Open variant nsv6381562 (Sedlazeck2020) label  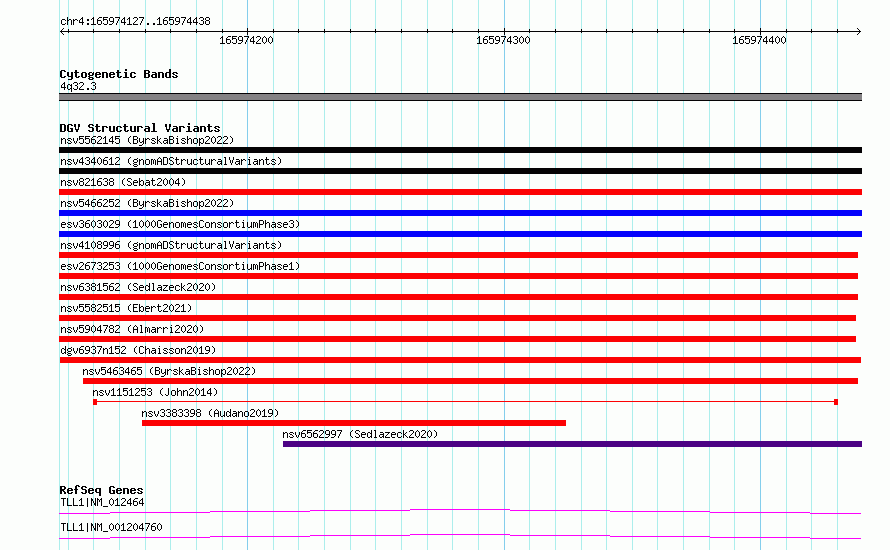click(138, 287)
